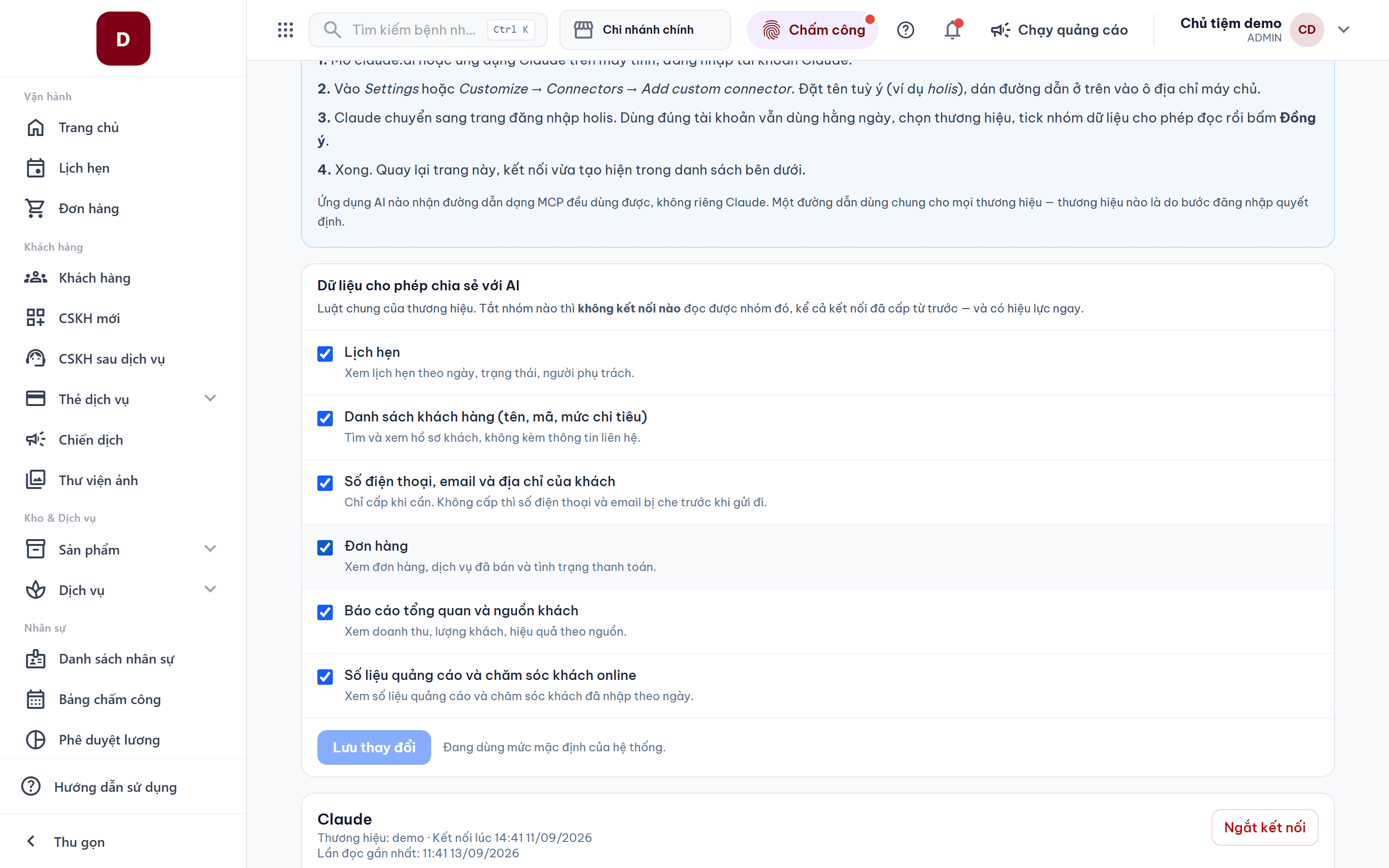The width and height of the screenshot is (1389, 868).
Task: Uncheck Danh sách khách hàng checkbox
Action: click(x=325, y=419)
